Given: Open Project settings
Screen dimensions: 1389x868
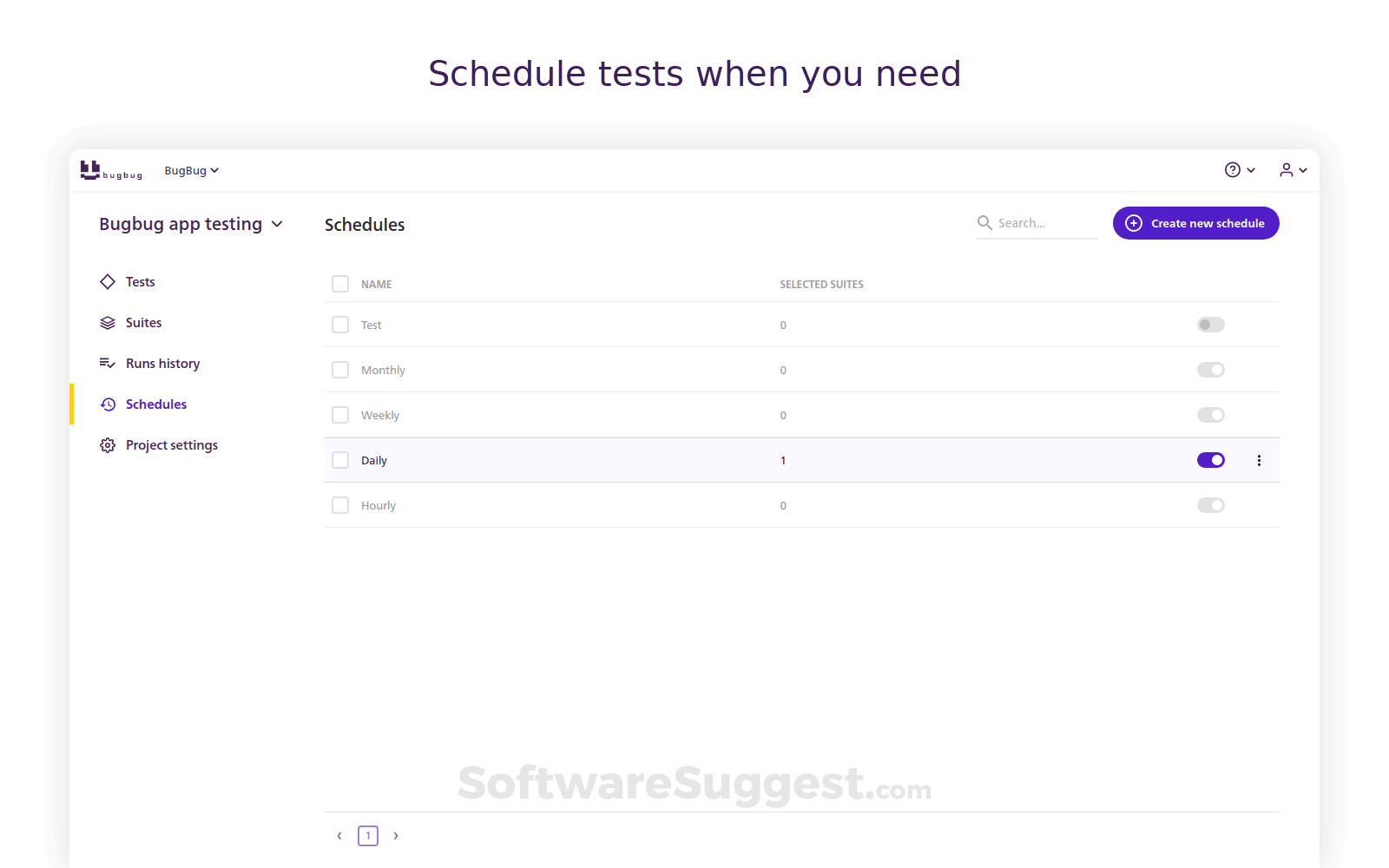Looking at the screenshot, I should coord(171,444).
